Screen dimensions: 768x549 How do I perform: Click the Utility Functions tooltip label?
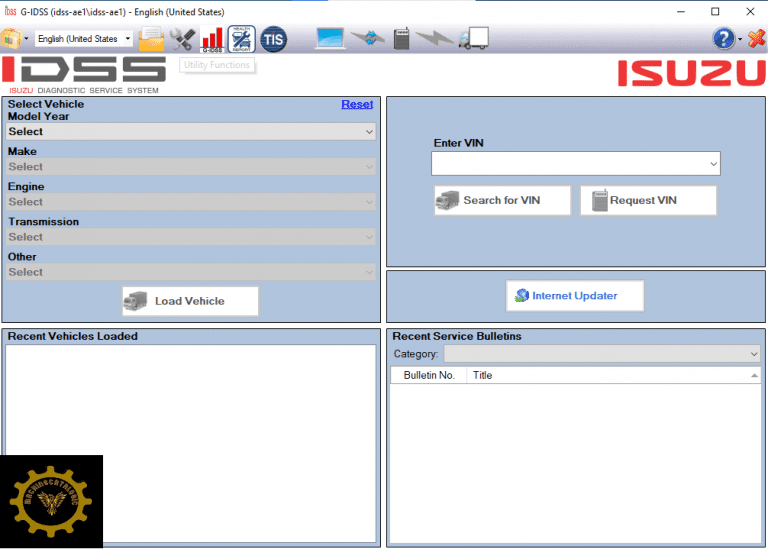coord(216,65)
